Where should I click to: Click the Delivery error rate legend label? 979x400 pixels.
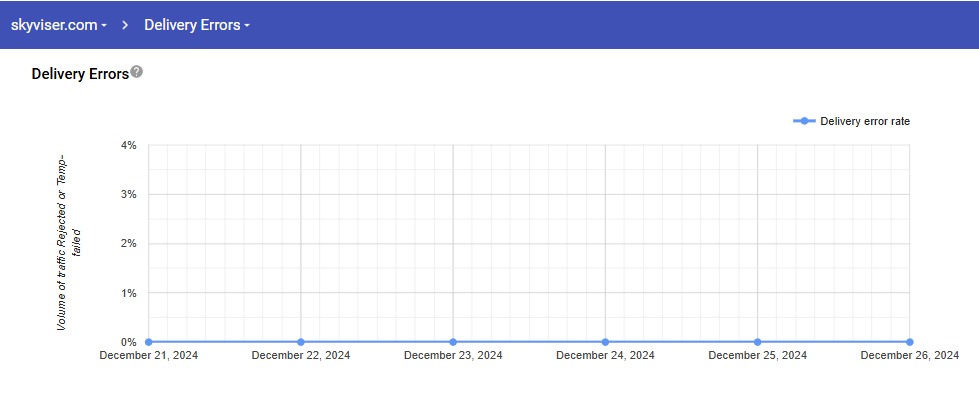[864, 122]
